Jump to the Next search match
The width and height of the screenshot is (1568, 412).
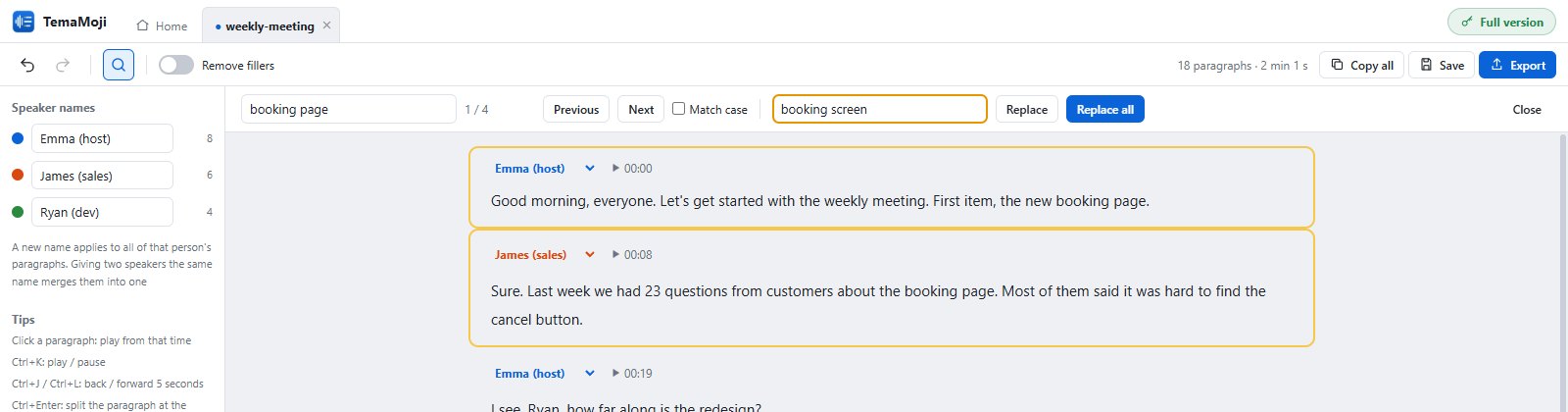[x=641, y=109]
